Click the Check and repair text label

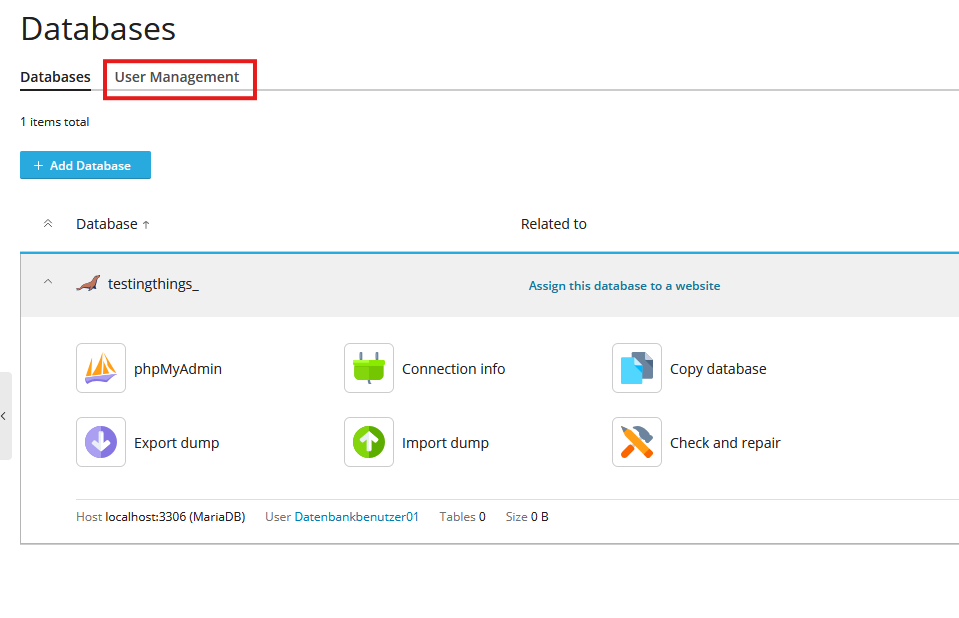[725, 443]
